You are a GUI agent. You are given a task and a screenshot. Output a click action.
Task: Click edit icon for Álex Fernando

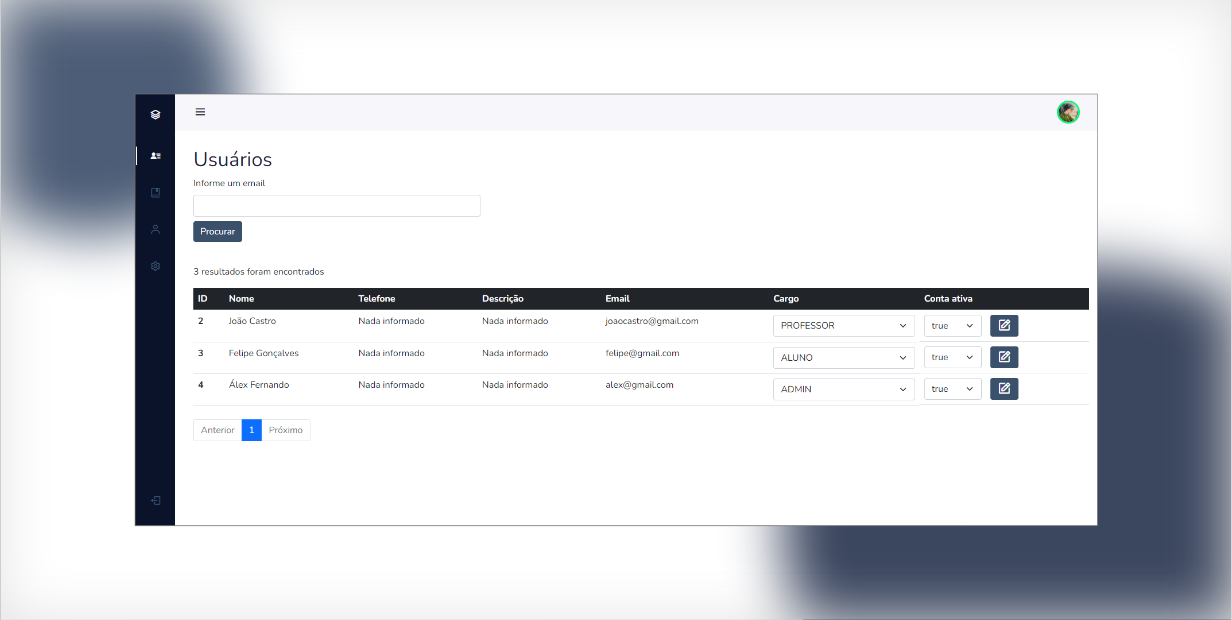coord(1004,389)
